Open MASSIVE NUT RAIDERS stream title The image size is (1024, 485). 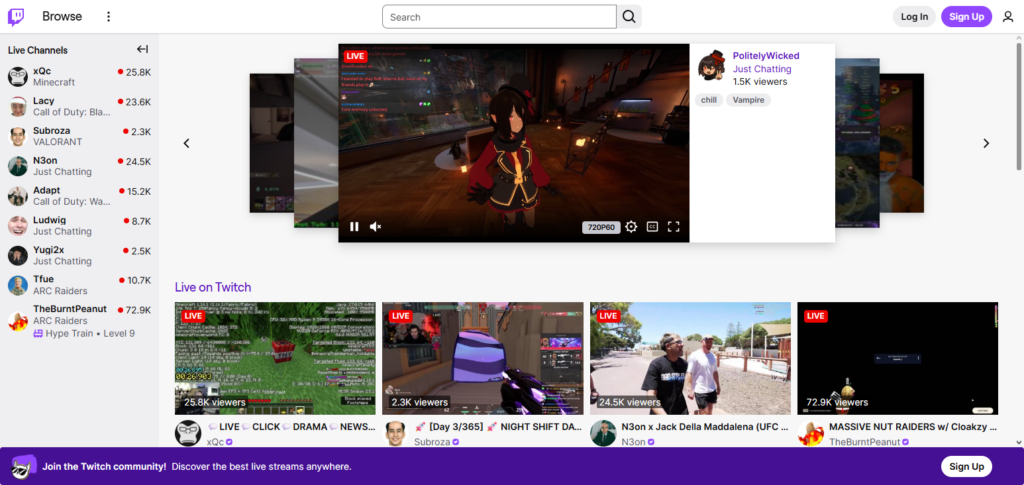pyautogui.click(x=913, y=427)
